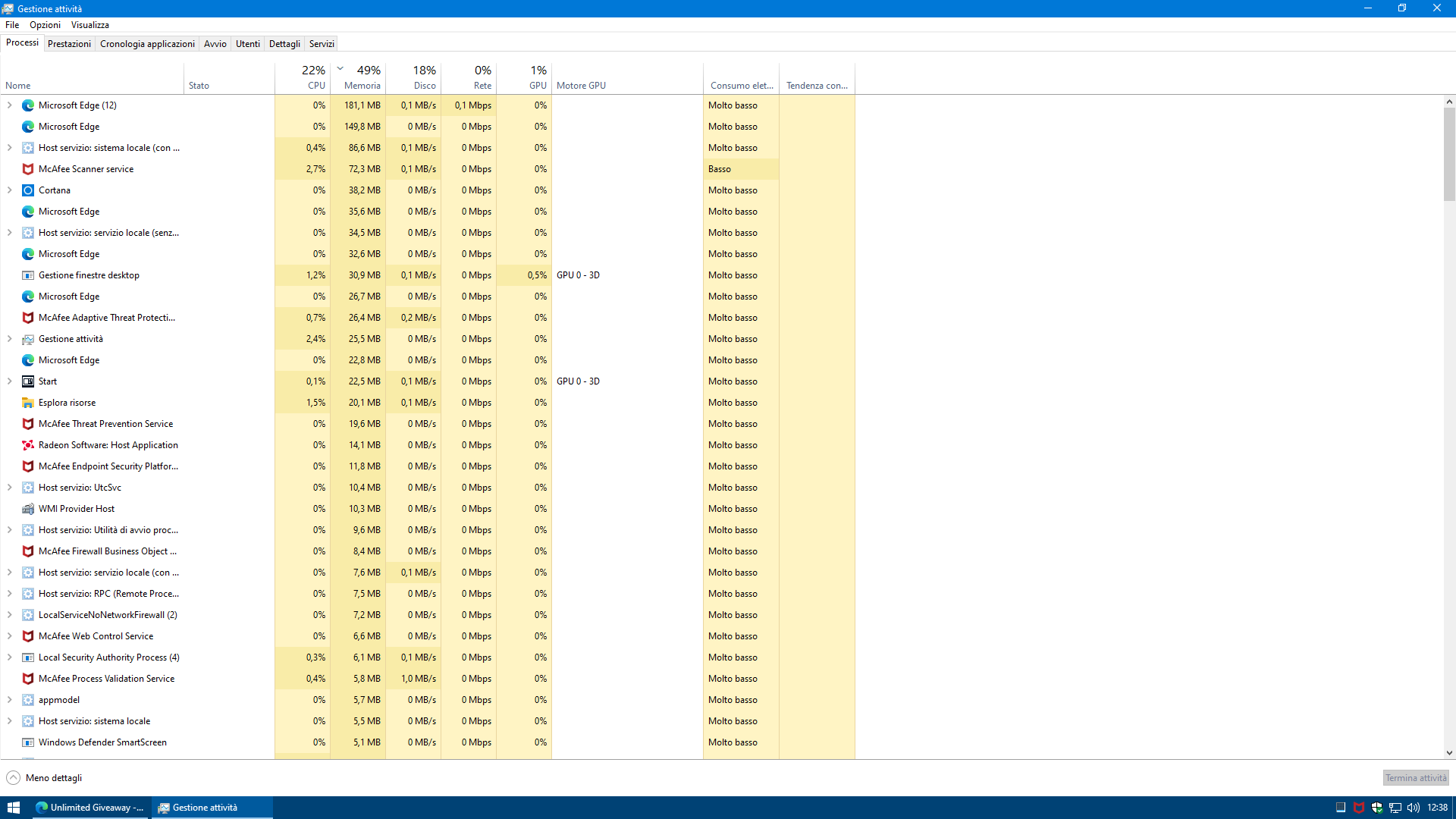Open the Servizi tab

(322, 44)
